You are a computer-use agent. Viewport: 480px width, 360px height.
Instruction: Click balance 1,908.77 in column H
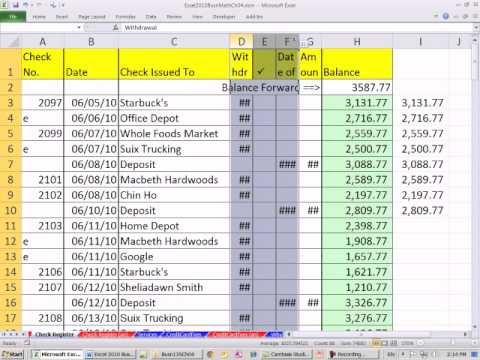357,241
